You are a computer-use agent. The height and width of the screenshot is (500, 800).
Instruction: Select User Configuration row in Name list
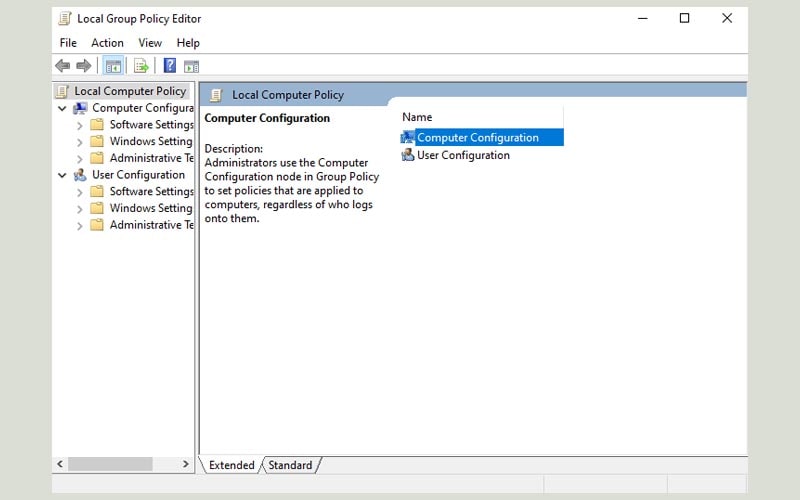point(482,155)
